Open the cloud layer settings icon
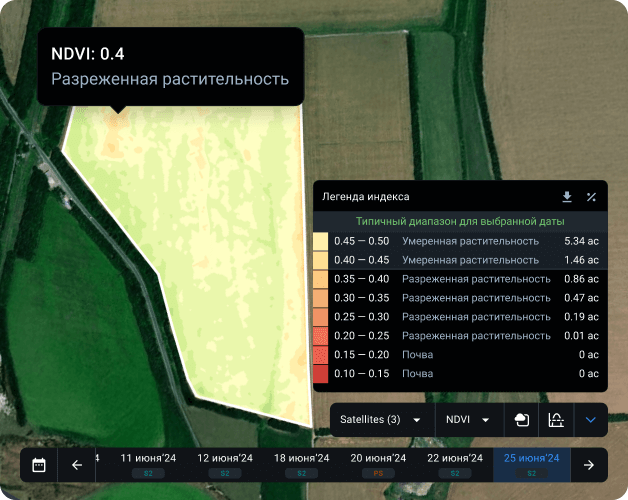 521,420
